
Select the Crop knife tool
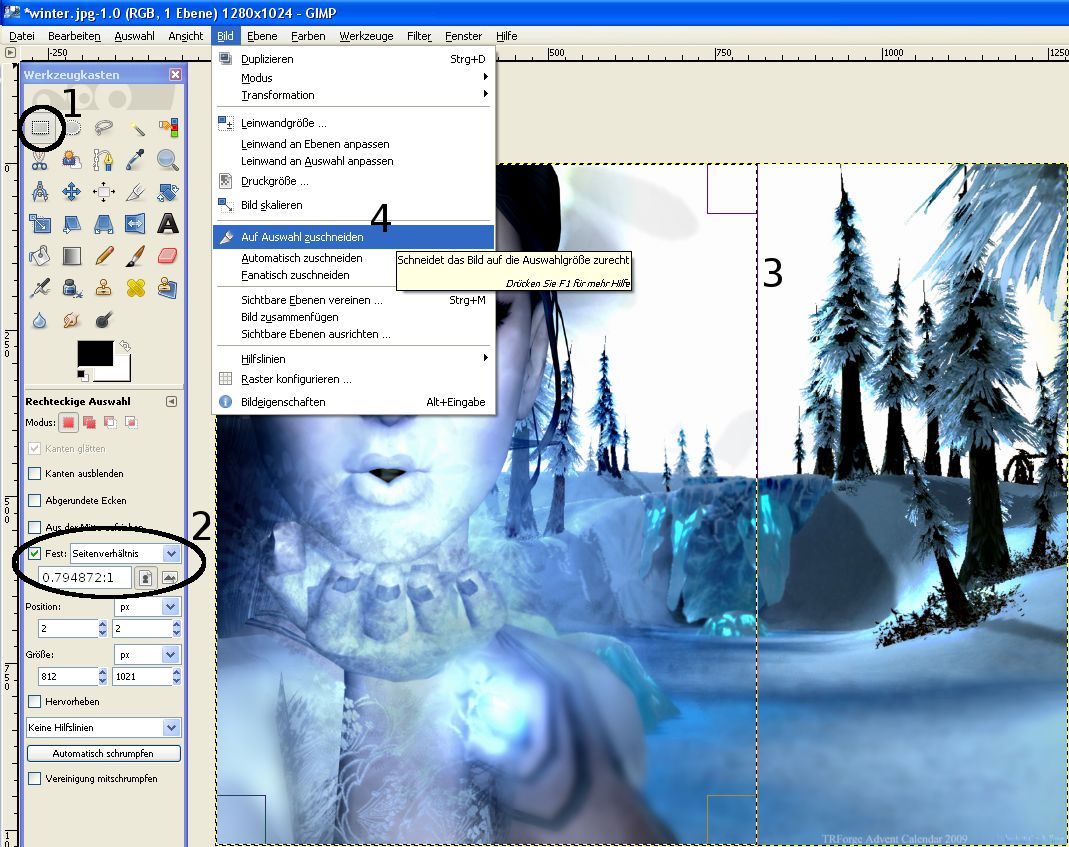[136, 192]
